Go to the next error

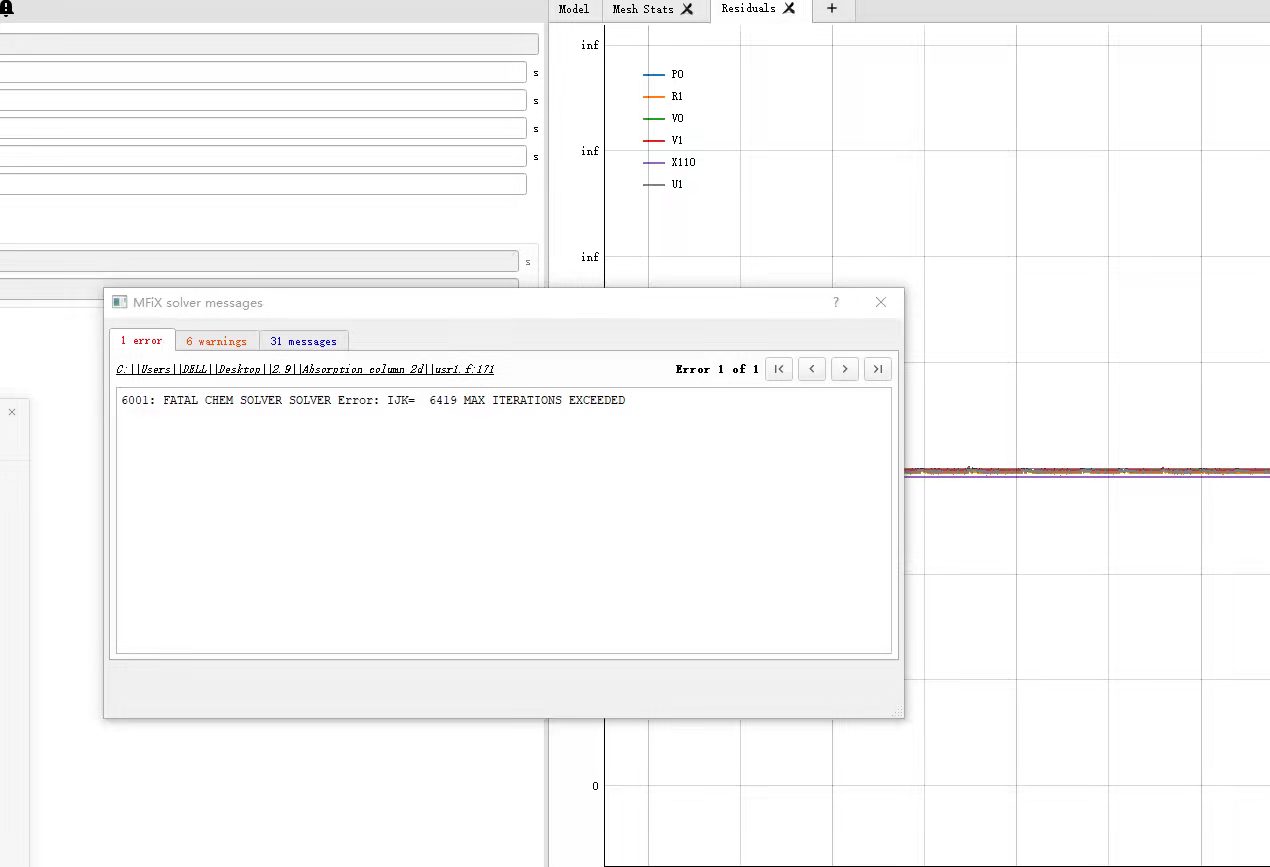click(845, 369)
